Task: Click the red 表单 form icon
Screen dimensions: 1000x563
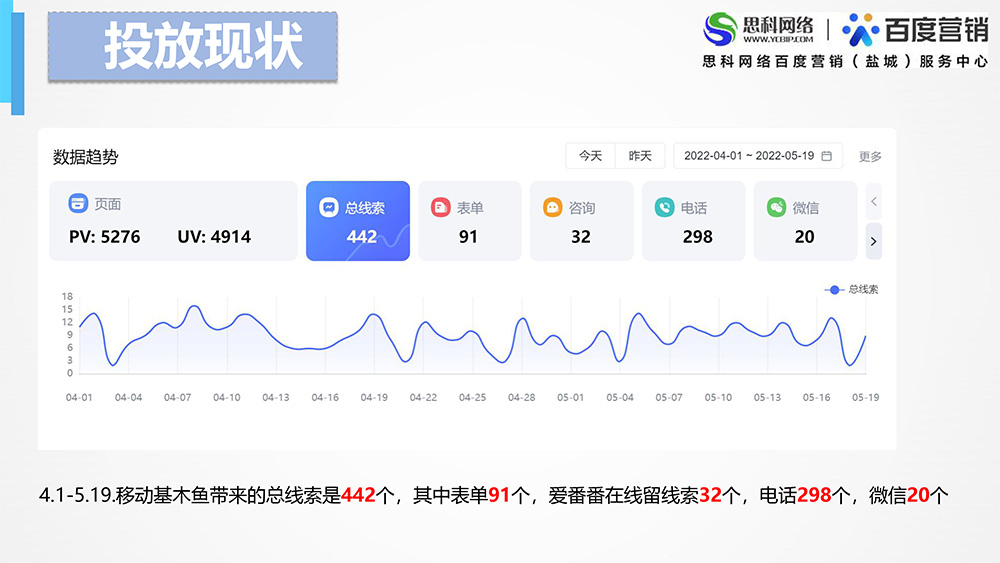Action: tap(441, 207)
